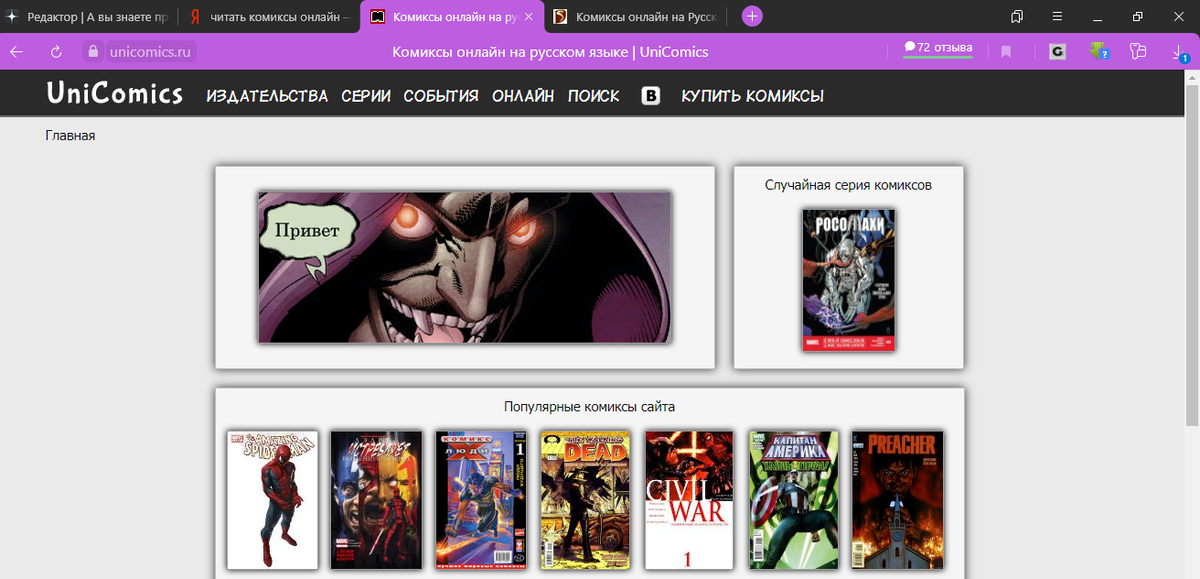Open the downloads arrow icon
This screenshot has height=579, width=1200.
[x=1180, y=52]
